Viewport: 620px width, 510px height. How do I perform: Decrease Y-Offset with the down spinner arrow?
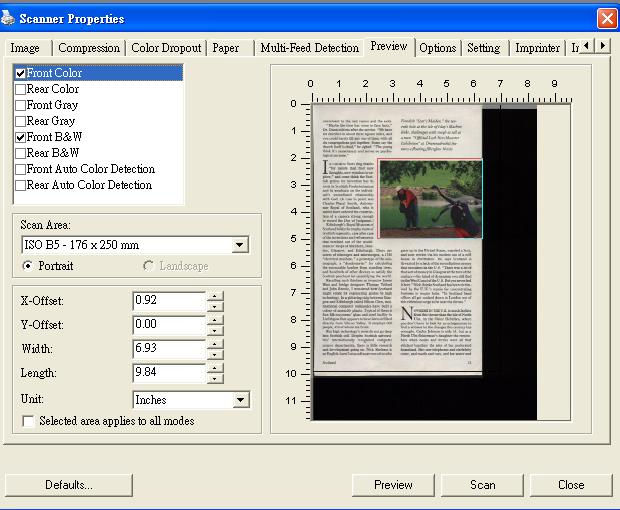(x=215, y=331)
